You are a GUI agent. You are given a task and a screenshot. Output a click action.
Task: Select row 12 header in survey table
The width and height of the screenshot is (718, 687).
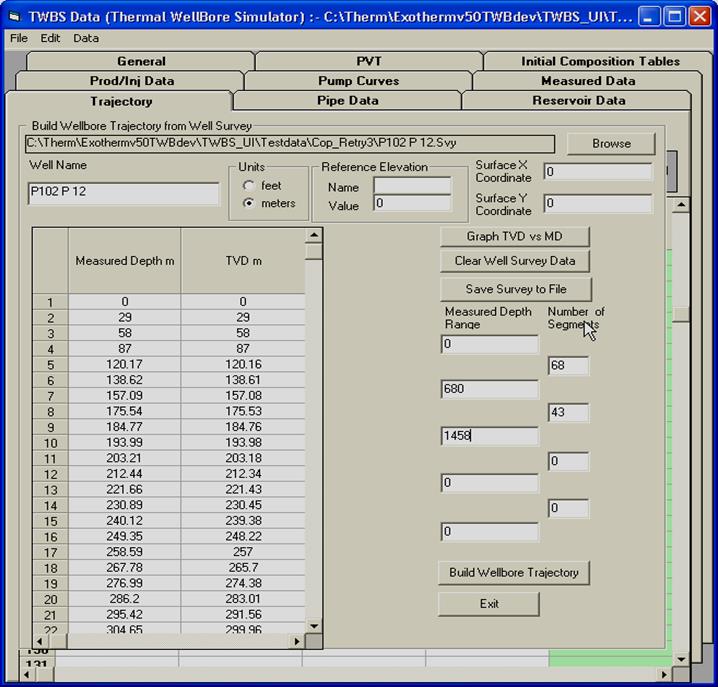(x=50, y=474)
